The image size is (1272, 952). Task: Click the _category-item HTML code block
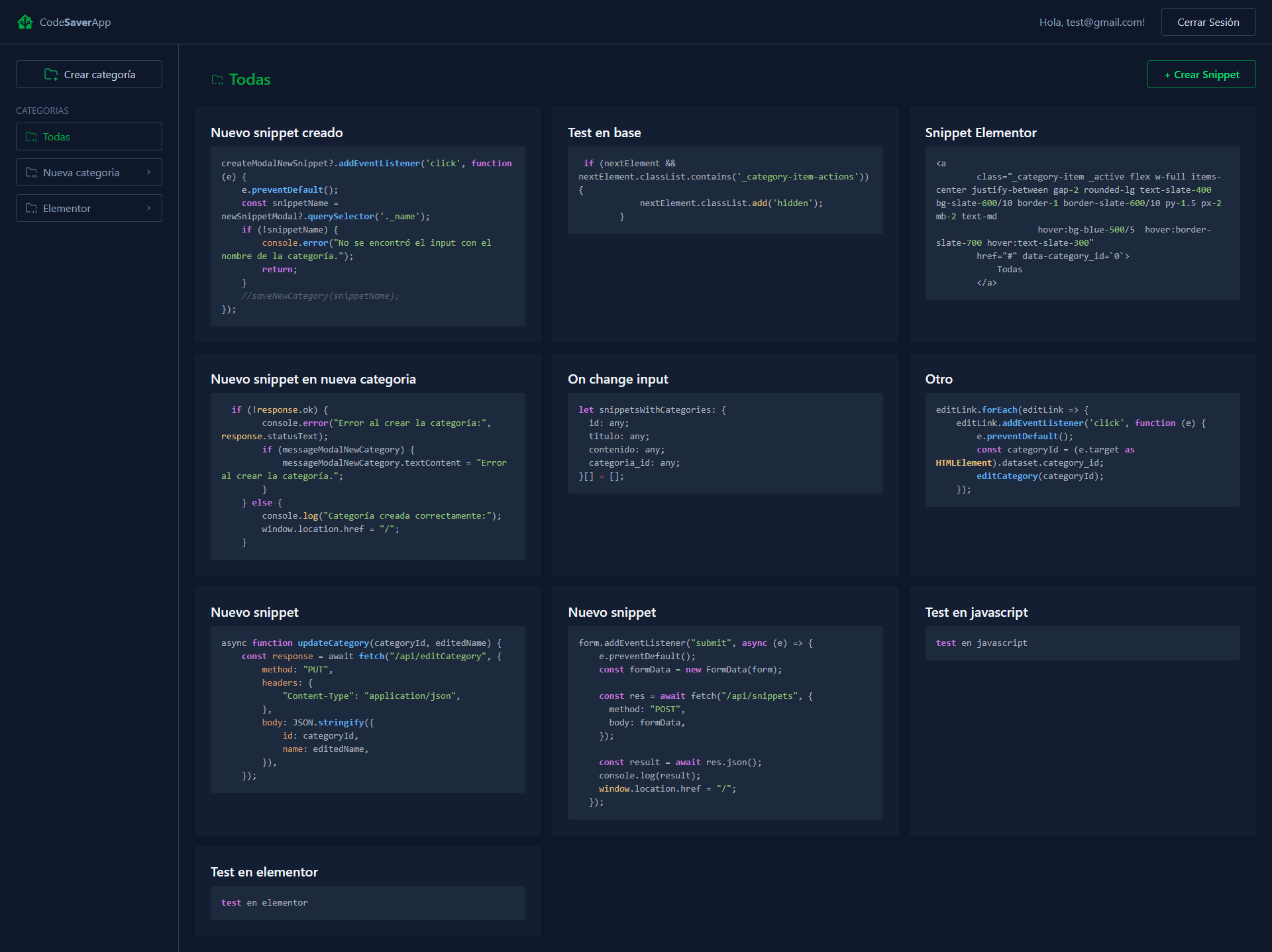(x=1083, y=223)
